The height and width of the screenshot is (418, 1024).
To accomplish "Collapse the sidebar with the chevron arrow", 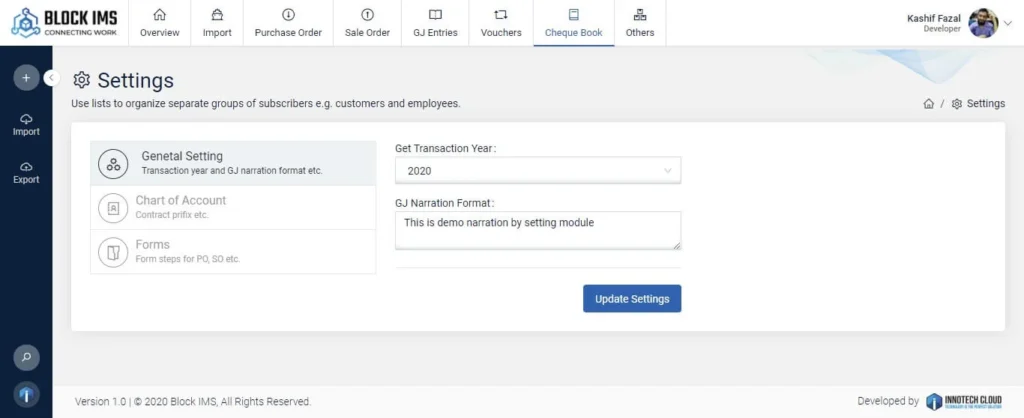I will [52, 78].
